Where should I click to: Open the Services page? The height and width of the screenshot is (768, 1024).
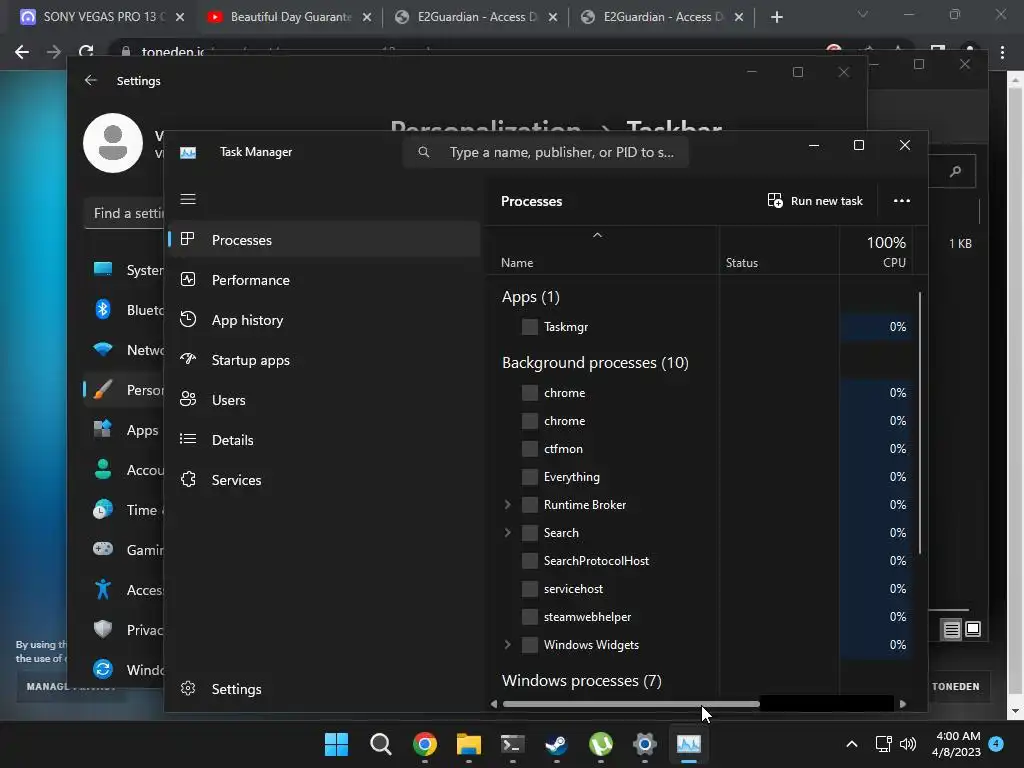point(324,480)
